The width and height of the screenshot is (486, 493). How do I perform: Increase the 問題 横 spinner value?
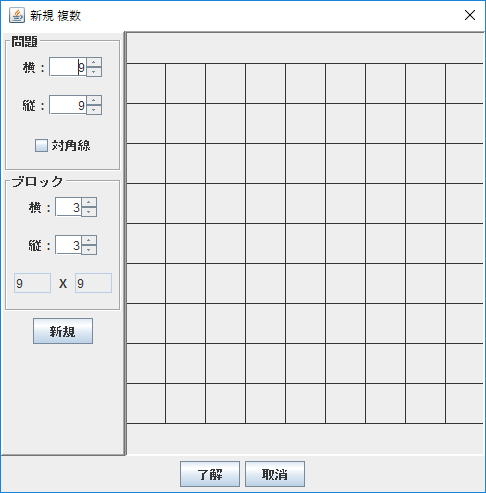click(94, 62)
